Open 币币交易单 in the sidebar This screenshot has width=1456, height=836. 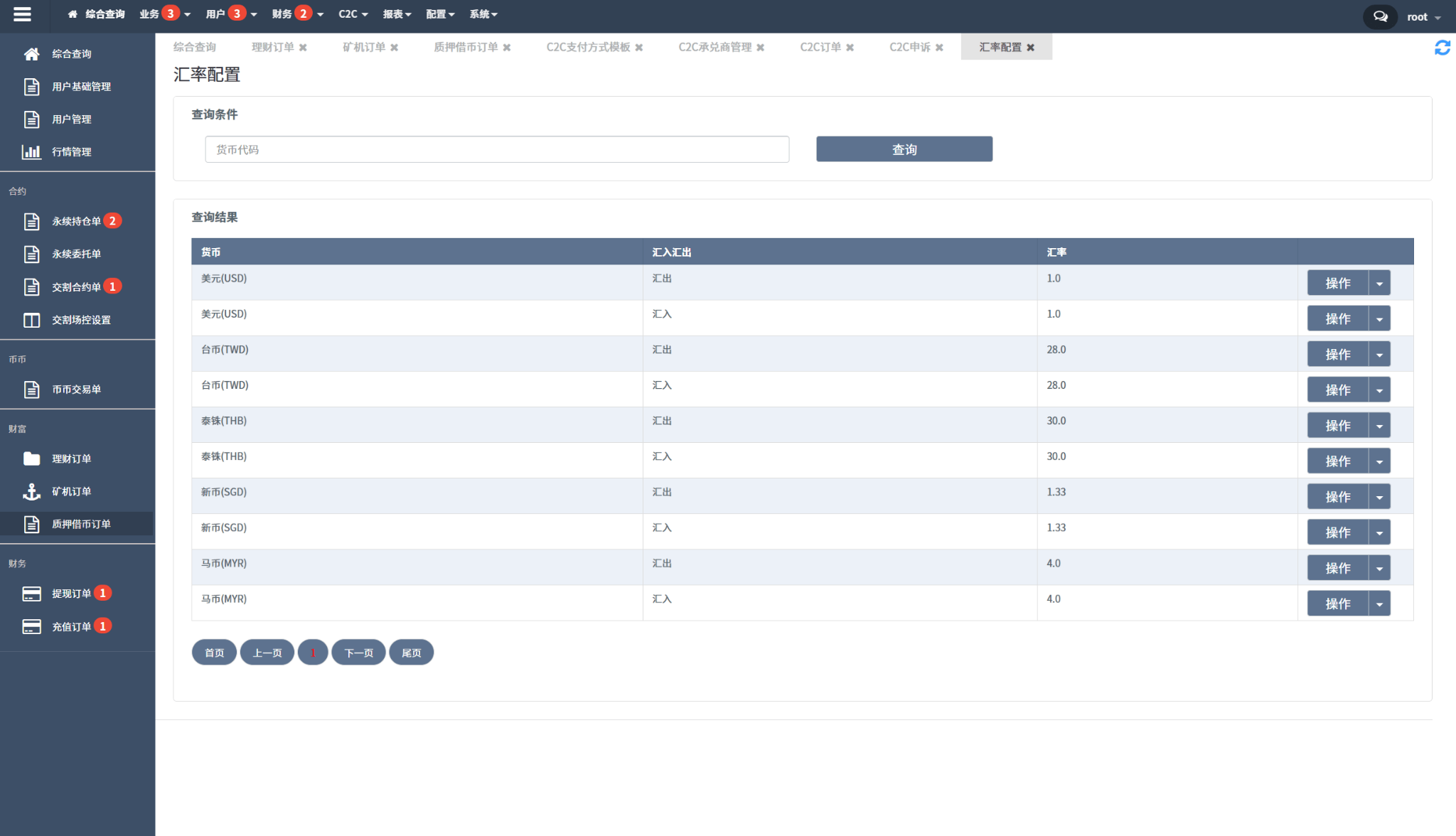coord(76,390)
